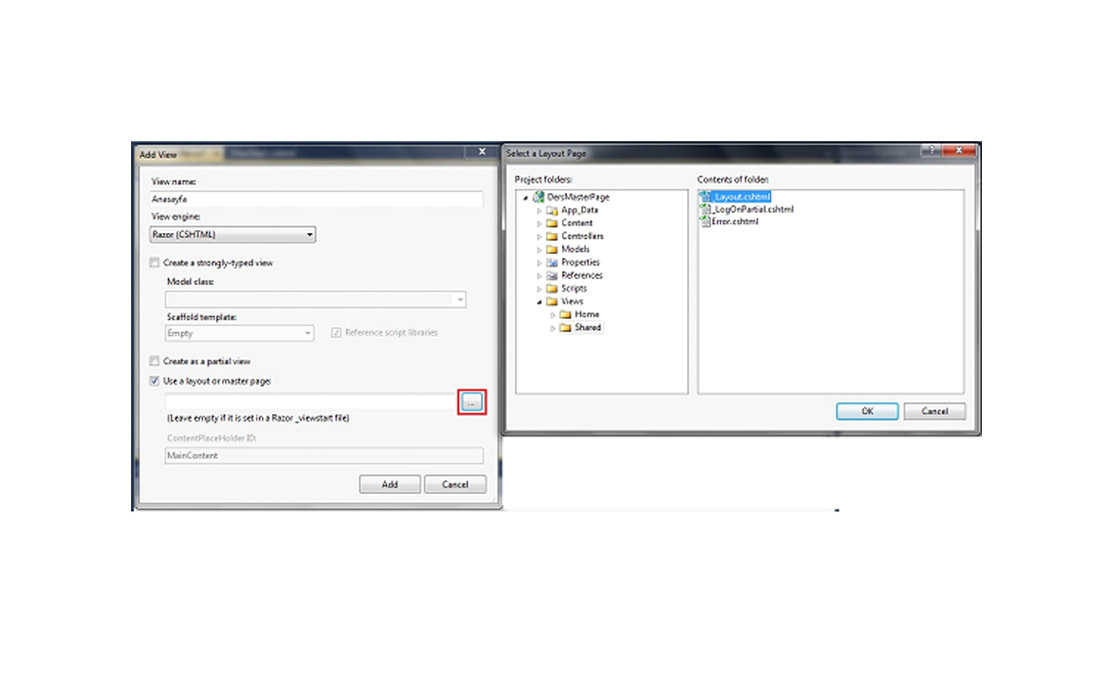Check Create as a partial view
Viewport: 1100px width, 700px height.
click(154, 361)
